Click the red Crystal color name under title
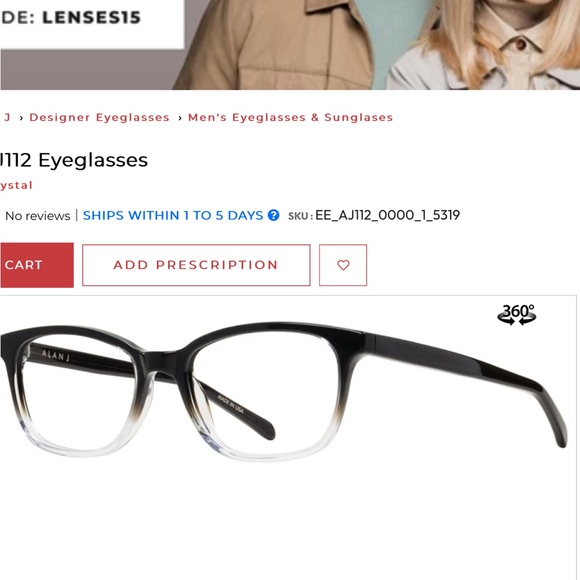Screen dimensions: 580x580 pyautogui.click(x=16, y=185)
